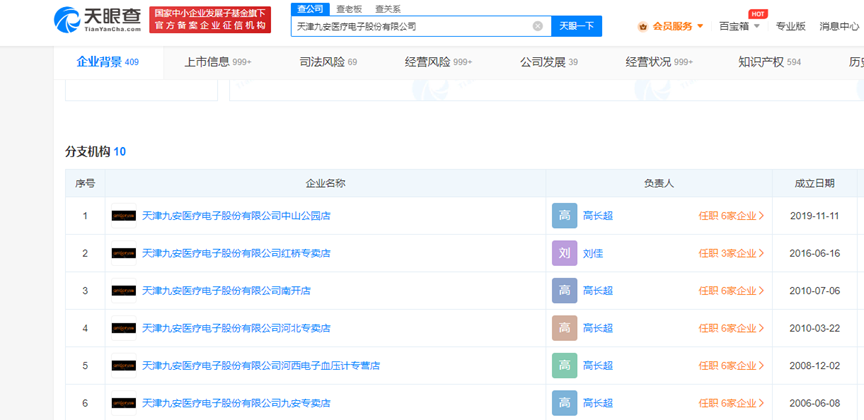Click the crown icon beside 会员服务

(644, 26)
